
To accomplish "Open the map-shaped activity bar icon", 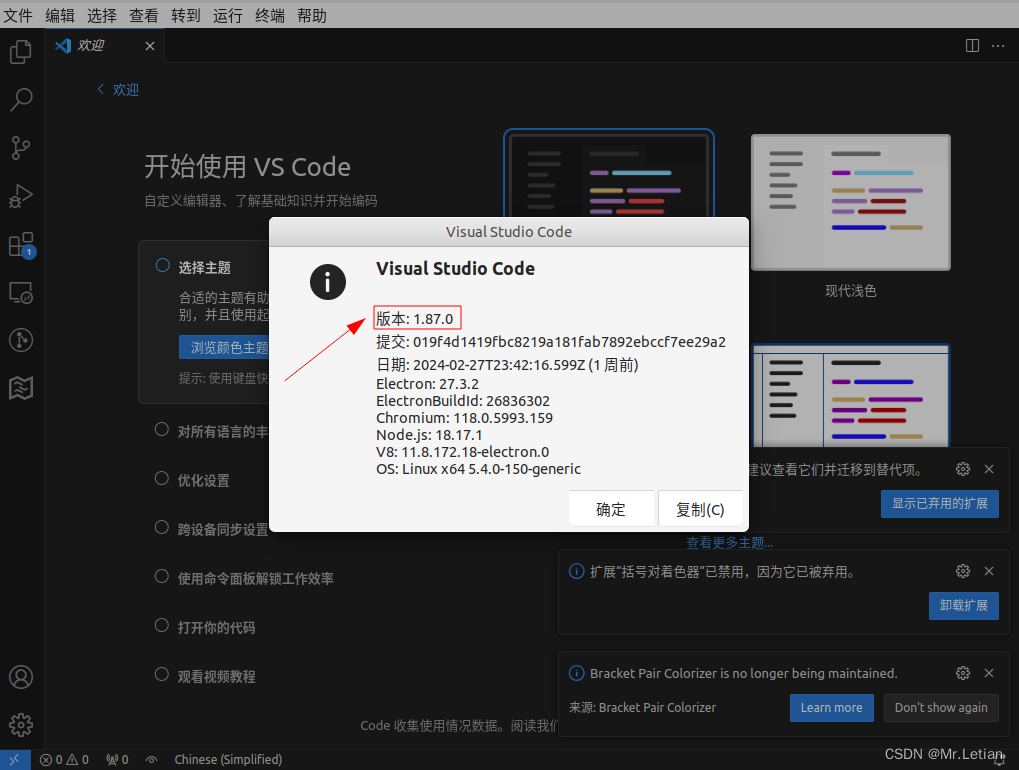I will pos(21,389).
